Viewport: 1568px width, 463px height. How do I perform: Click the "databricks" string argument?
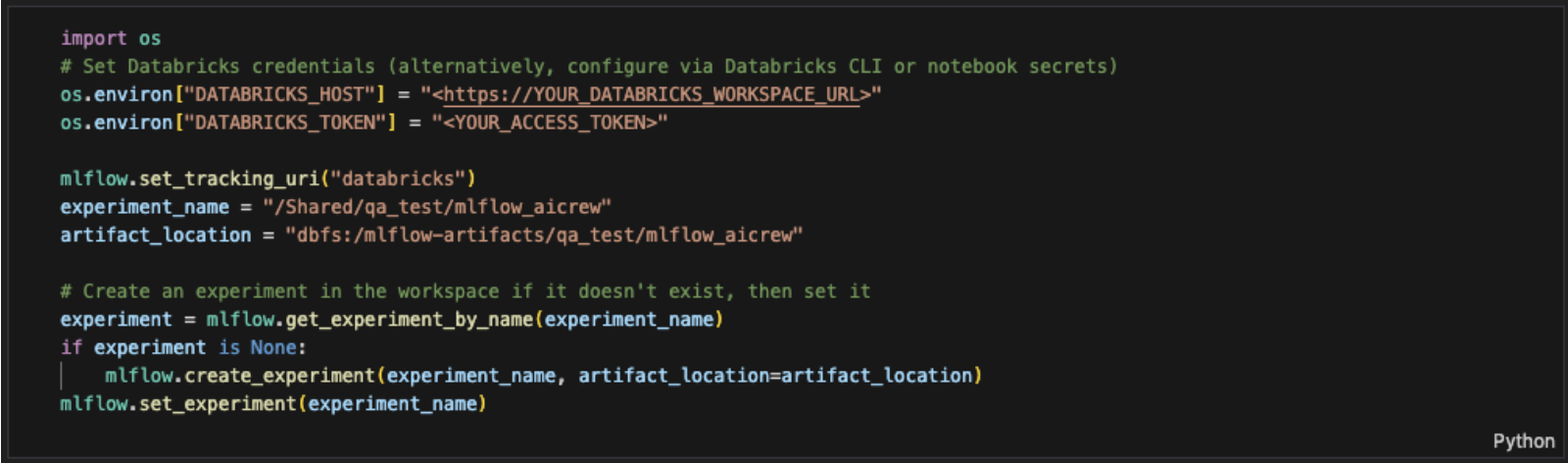[x=398, y=179]
